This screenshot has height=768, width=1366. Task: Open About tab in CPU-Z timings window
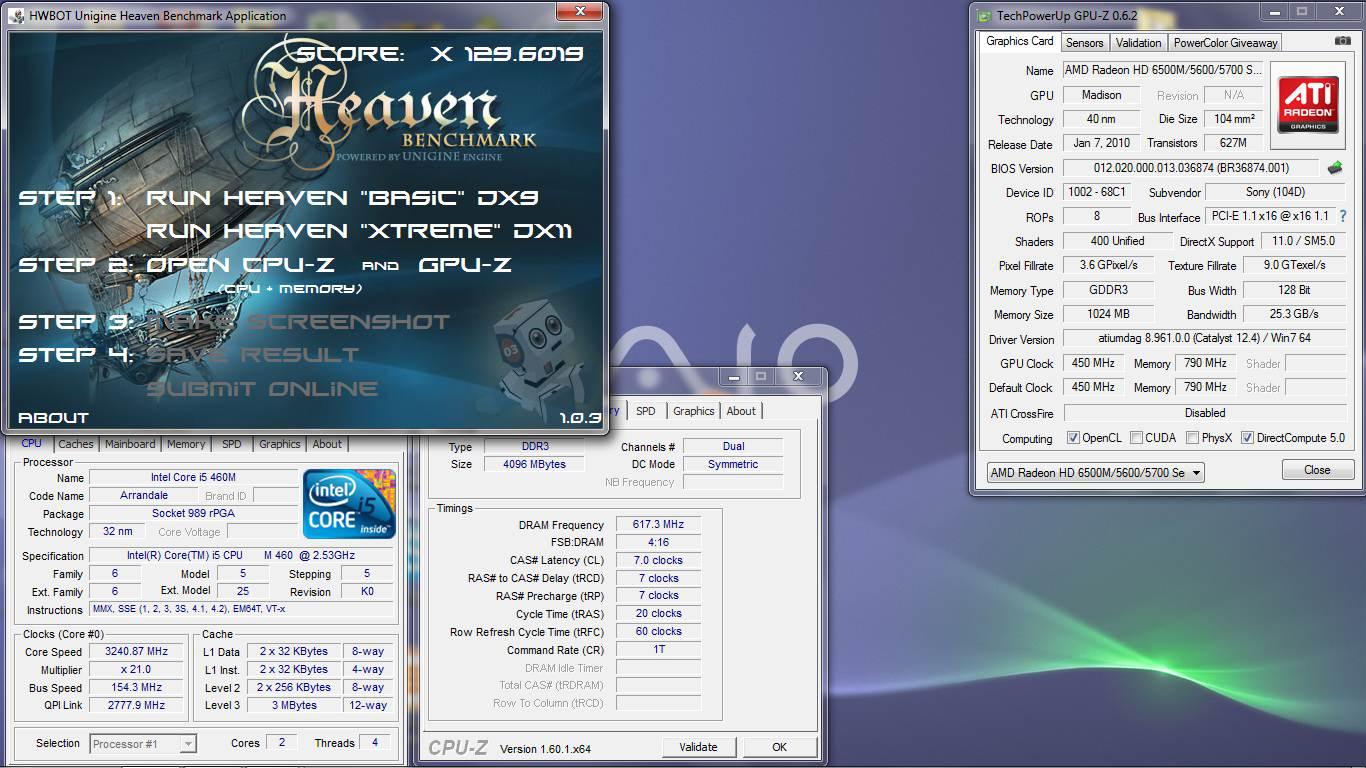[x=741, y=411]
